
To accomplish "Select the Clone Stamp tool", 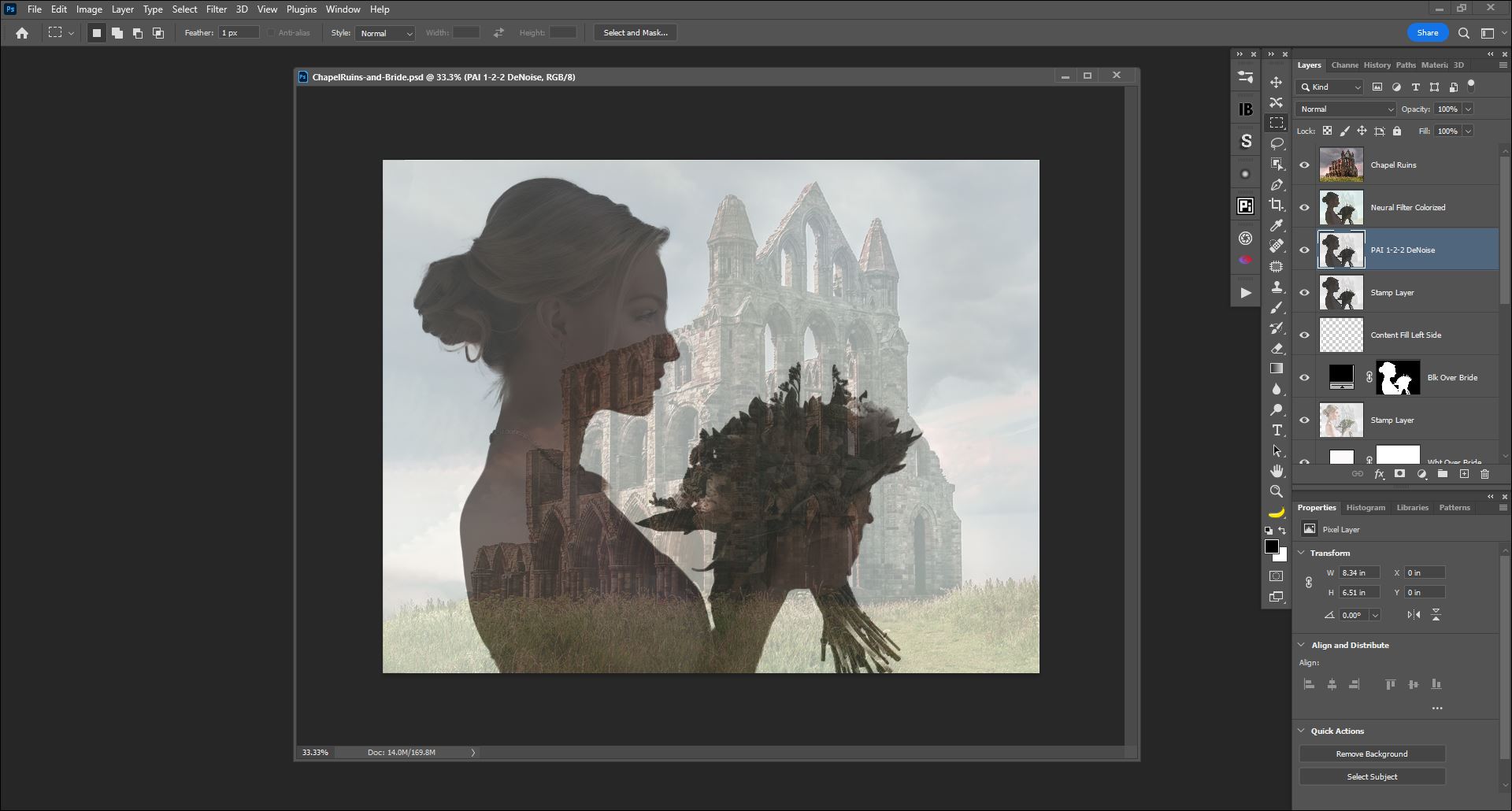I will [x=1277, y=287].
